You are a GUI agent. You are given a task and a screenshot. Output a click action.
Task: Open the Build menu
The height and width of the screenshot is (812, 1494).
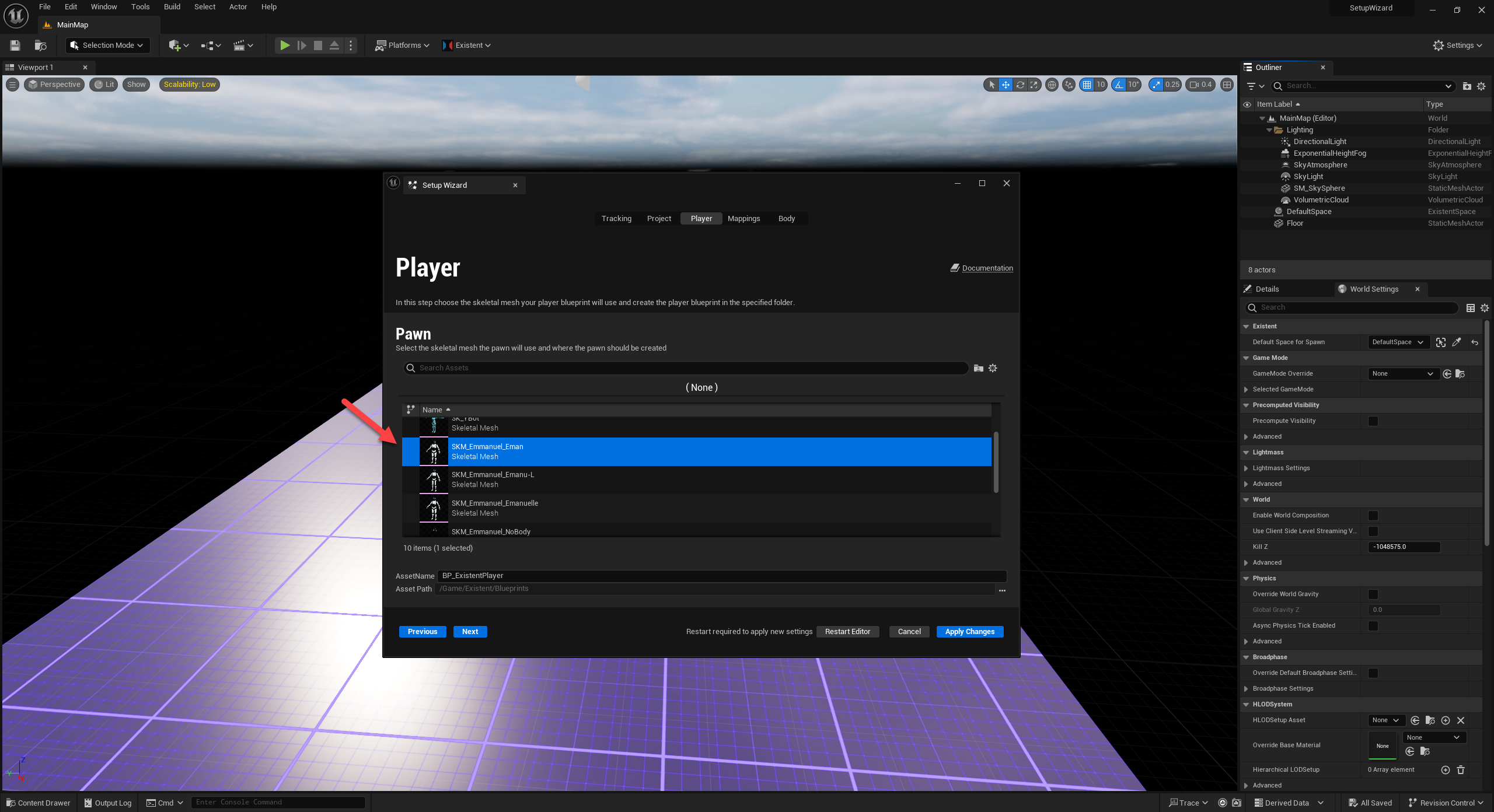[x=172, y=7]
